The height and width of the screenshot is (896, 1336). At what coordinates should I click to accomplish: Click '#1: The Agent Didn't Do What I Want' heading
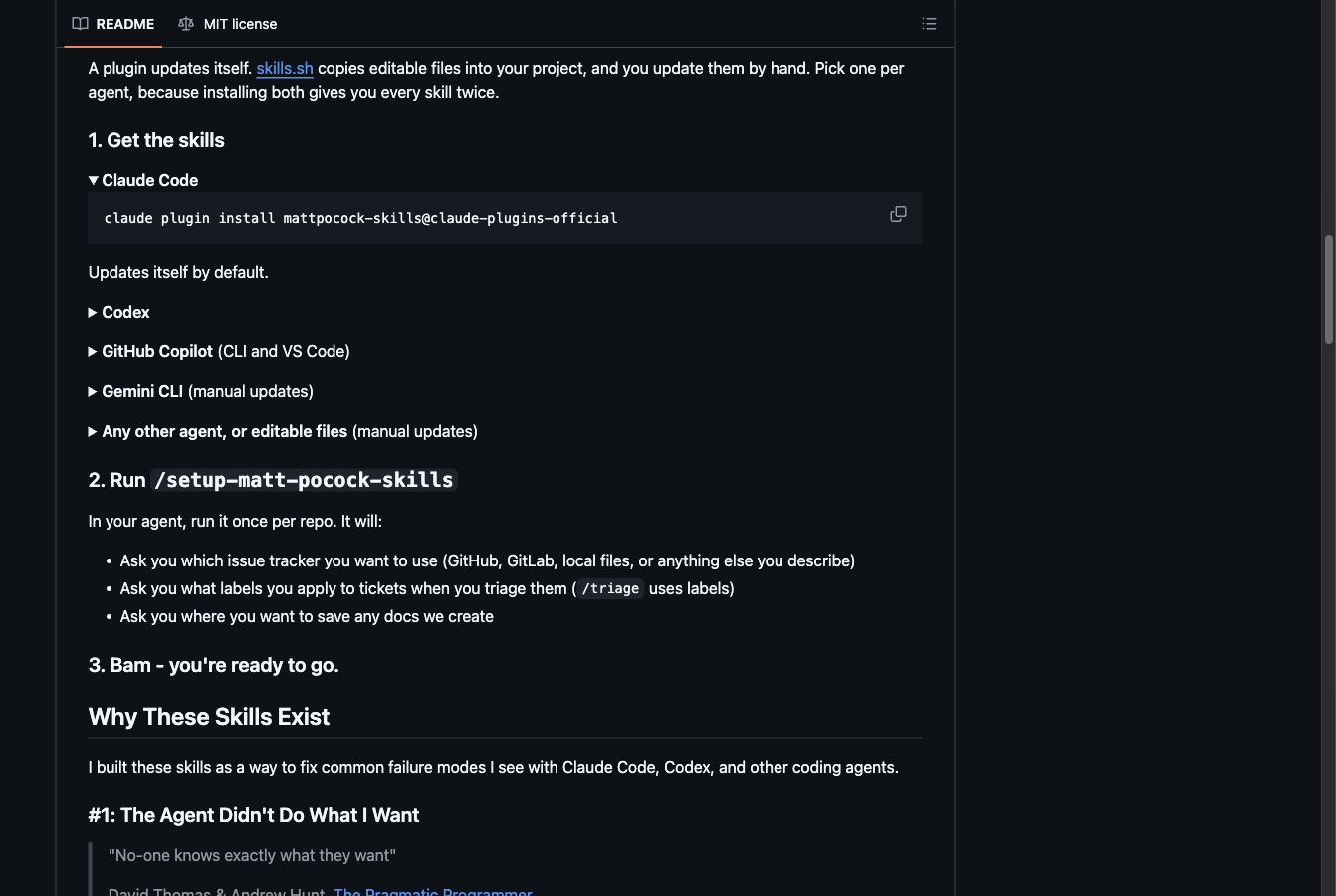point(254,815)
